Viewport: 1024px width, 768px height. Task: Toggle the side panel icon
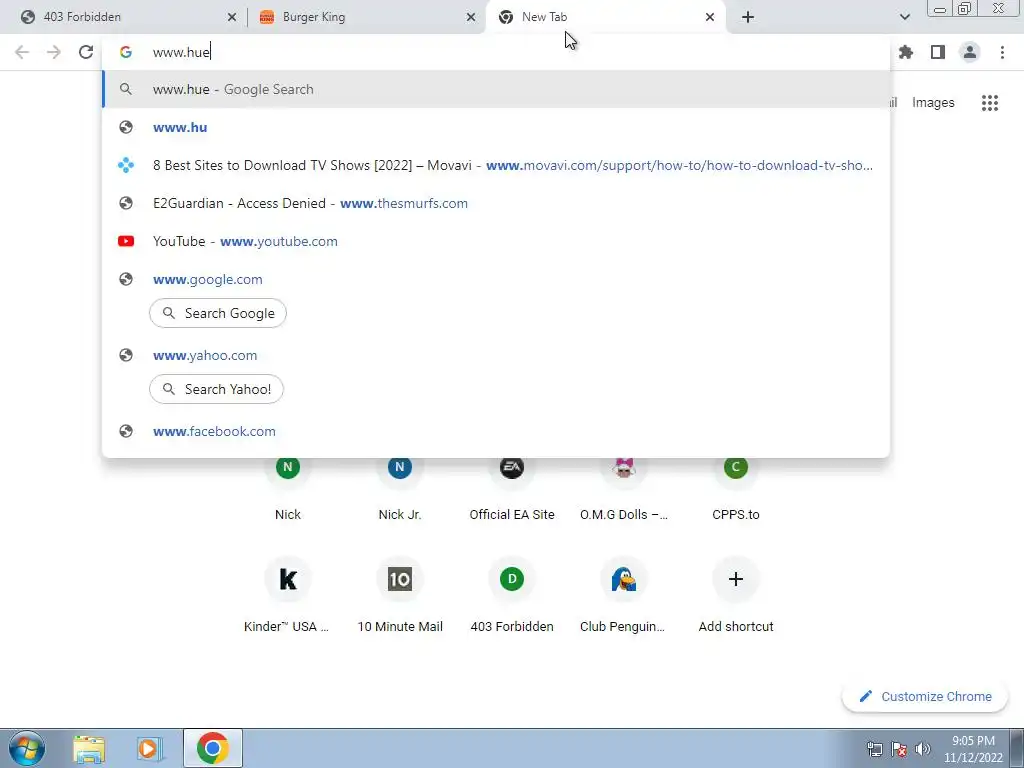[x=938, y=52]
